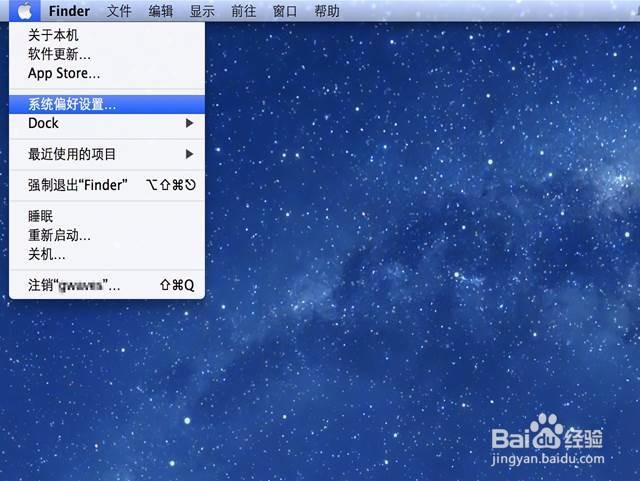Click the Apple logo menu icon
This screenshot has width=640, height=481.
coord(24,11)
